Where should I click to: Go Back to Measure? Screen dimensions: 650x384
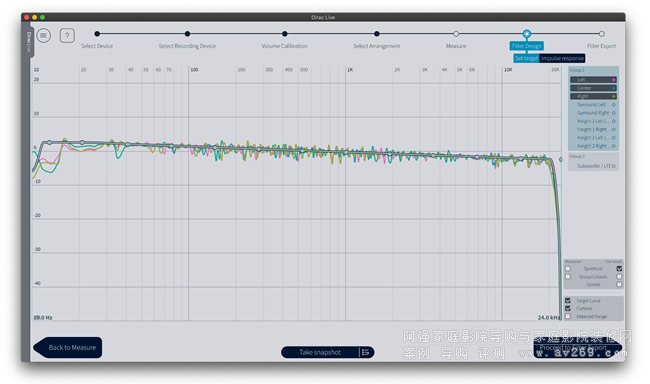pos(68,348)
